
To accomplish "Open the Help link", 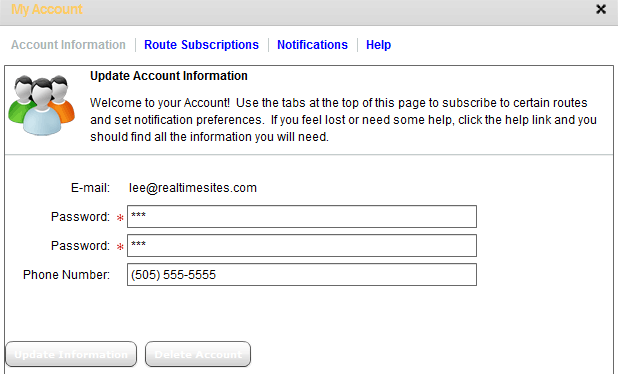I will click(x=378, y=45).
